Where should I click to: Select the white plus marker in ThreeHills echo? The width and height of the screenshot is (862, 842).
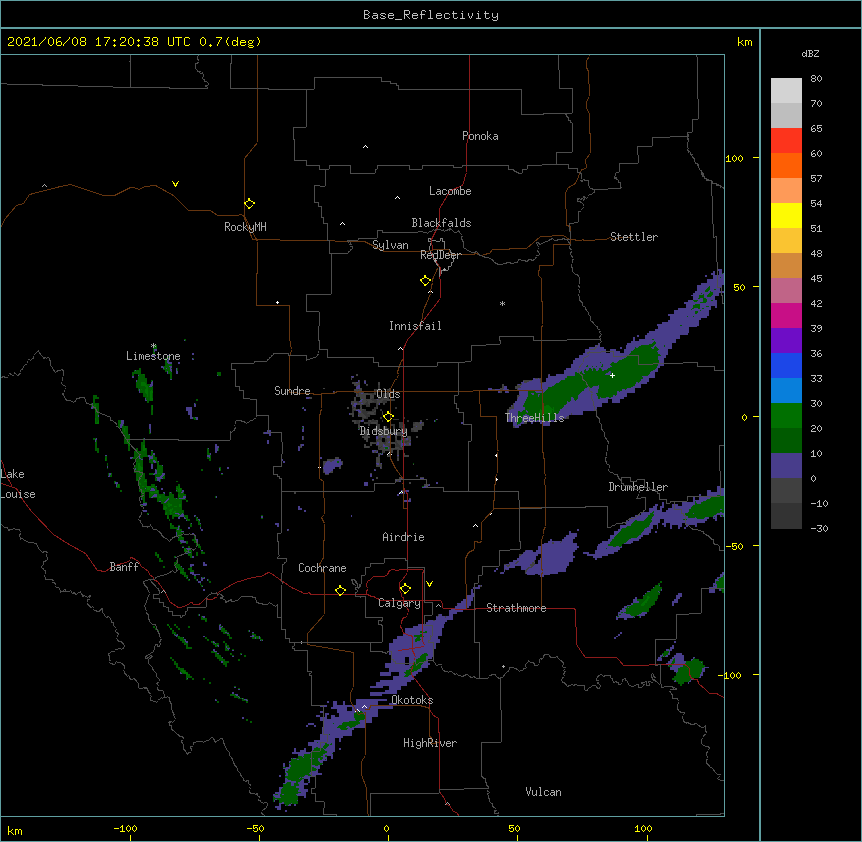point(612,375)
